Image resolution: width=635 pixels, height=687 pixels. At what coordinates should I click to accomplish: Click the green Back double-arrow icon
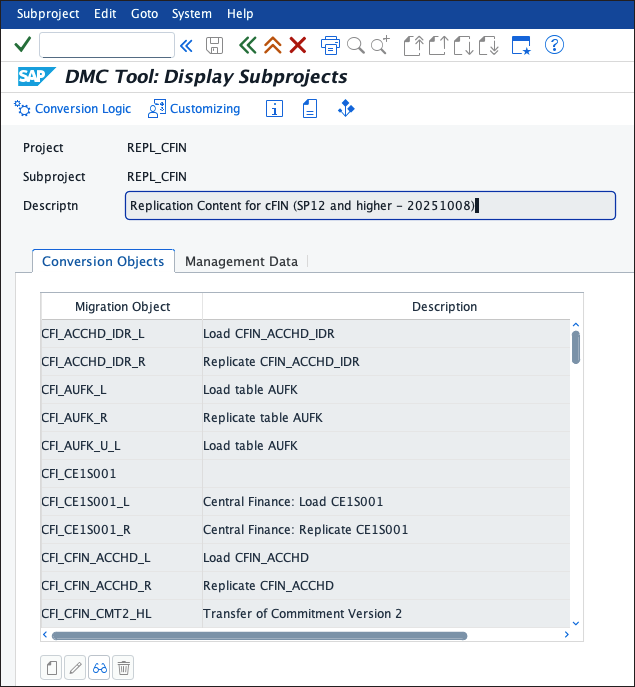tap(248, 45)
